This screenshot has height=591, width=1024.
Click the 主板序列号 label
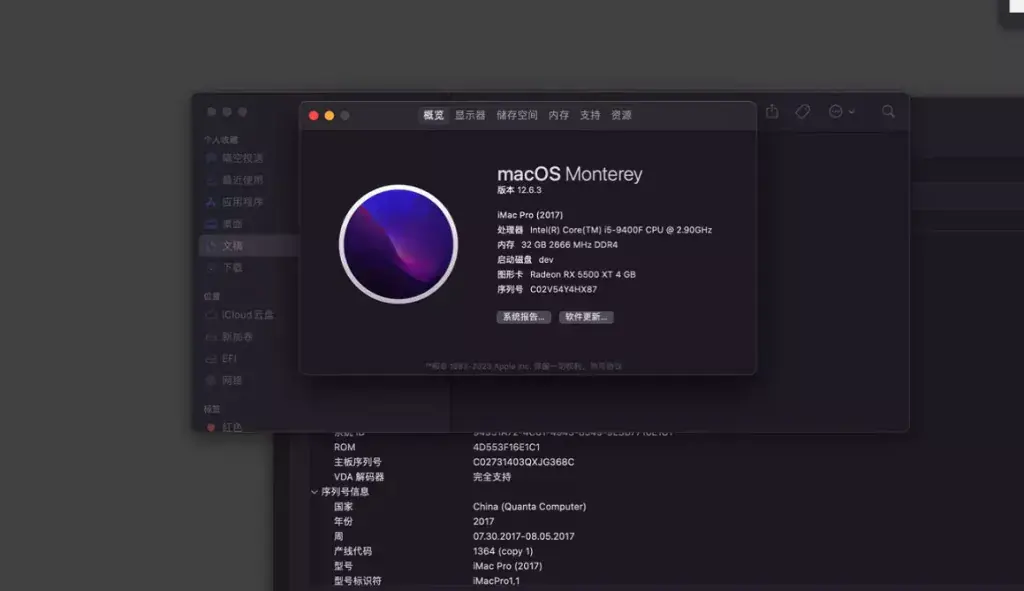pyautogui.click(x=357, y=462)
